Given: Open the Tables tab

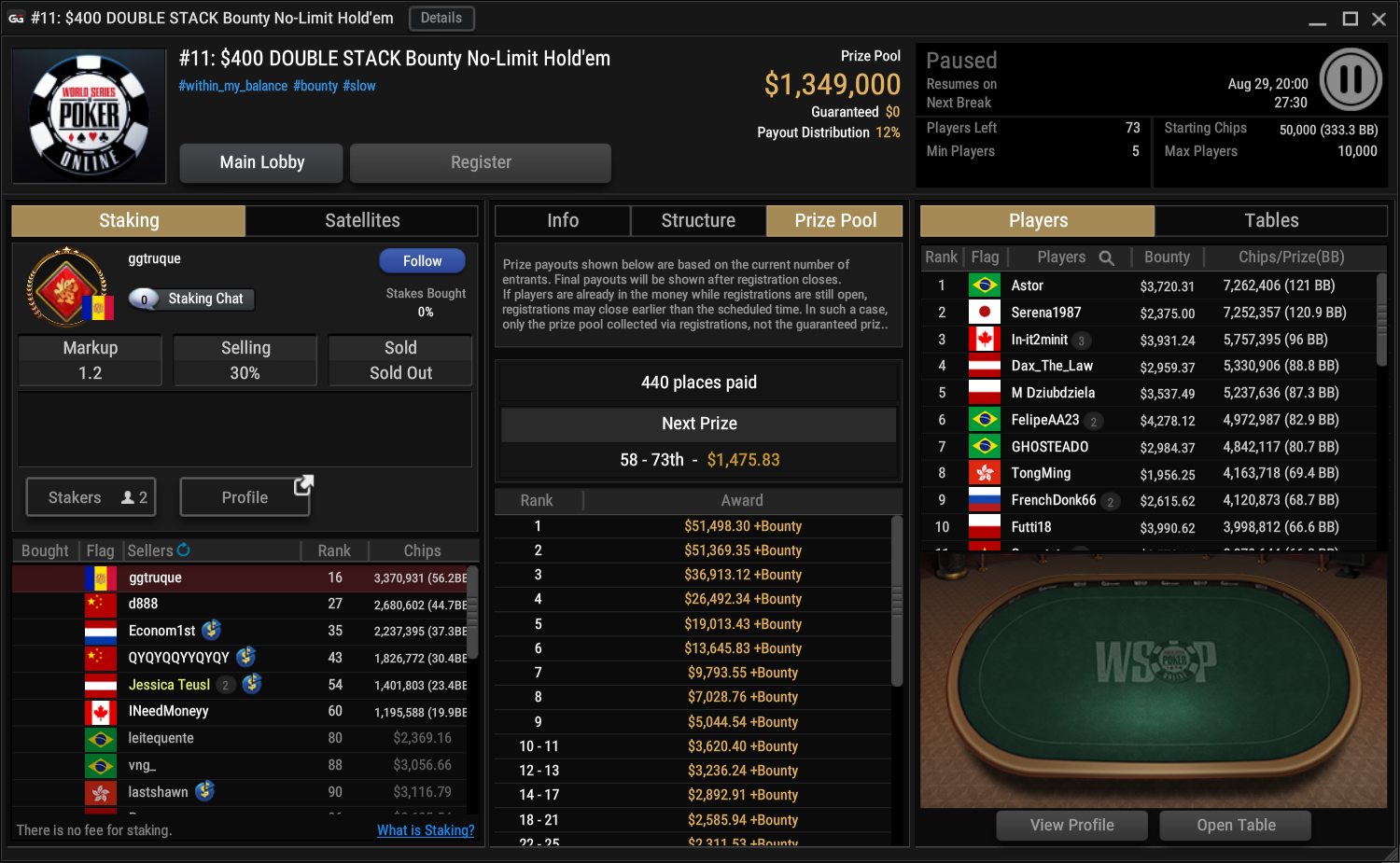Looking at the screenshot, I should (x=1271, y=220).
